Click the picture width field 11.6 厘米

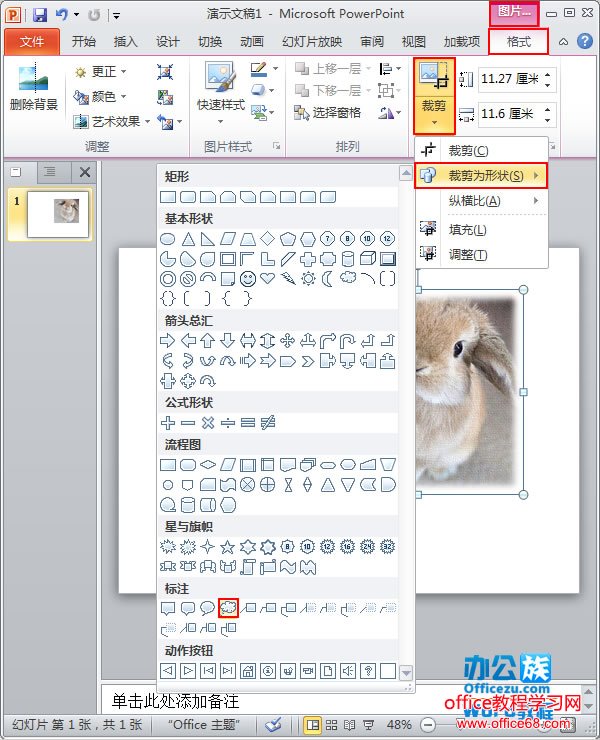click(x=510, y=114)
